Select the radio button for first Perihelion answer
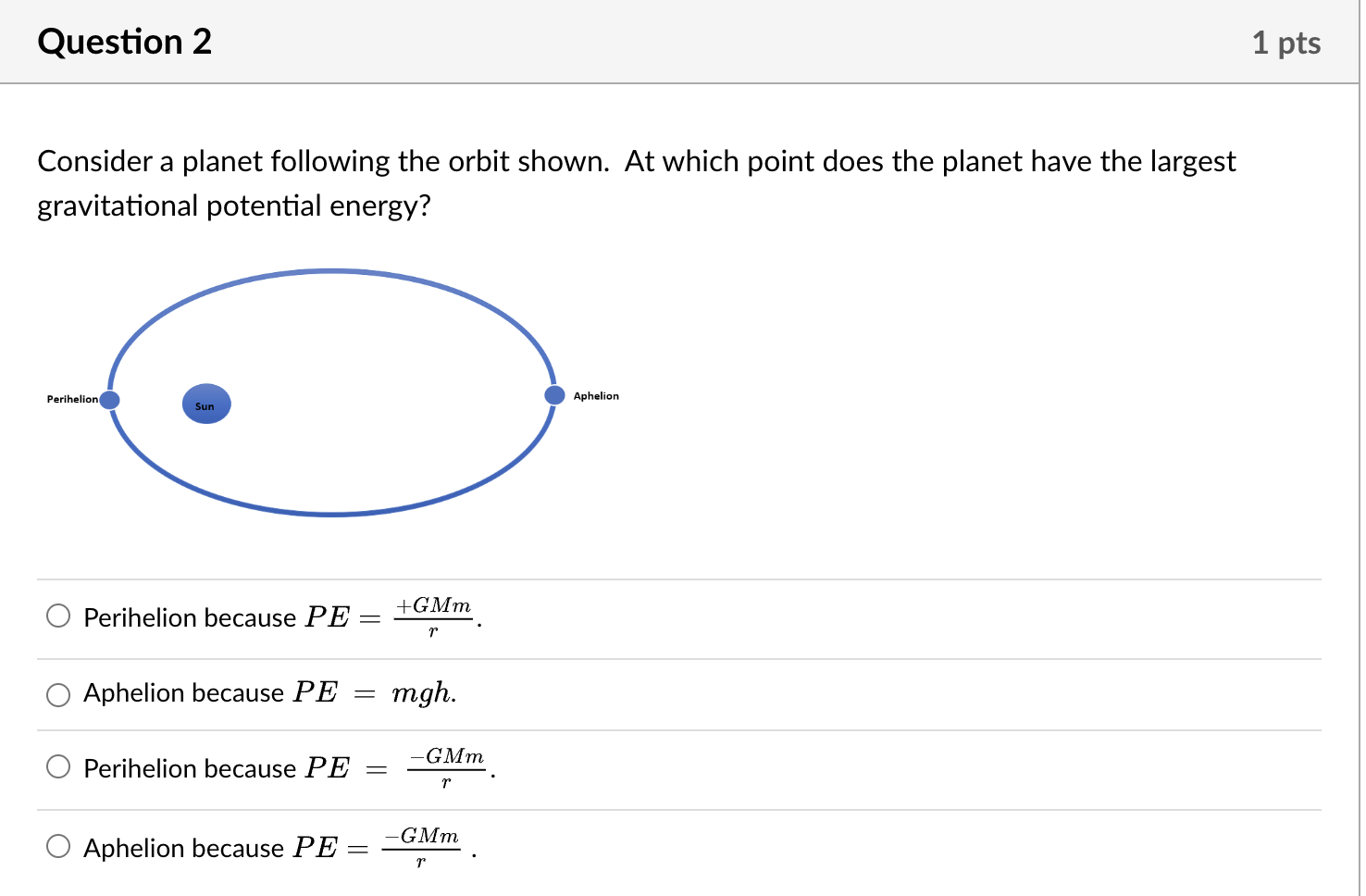Screen dimensions: 1366x896 58,615
